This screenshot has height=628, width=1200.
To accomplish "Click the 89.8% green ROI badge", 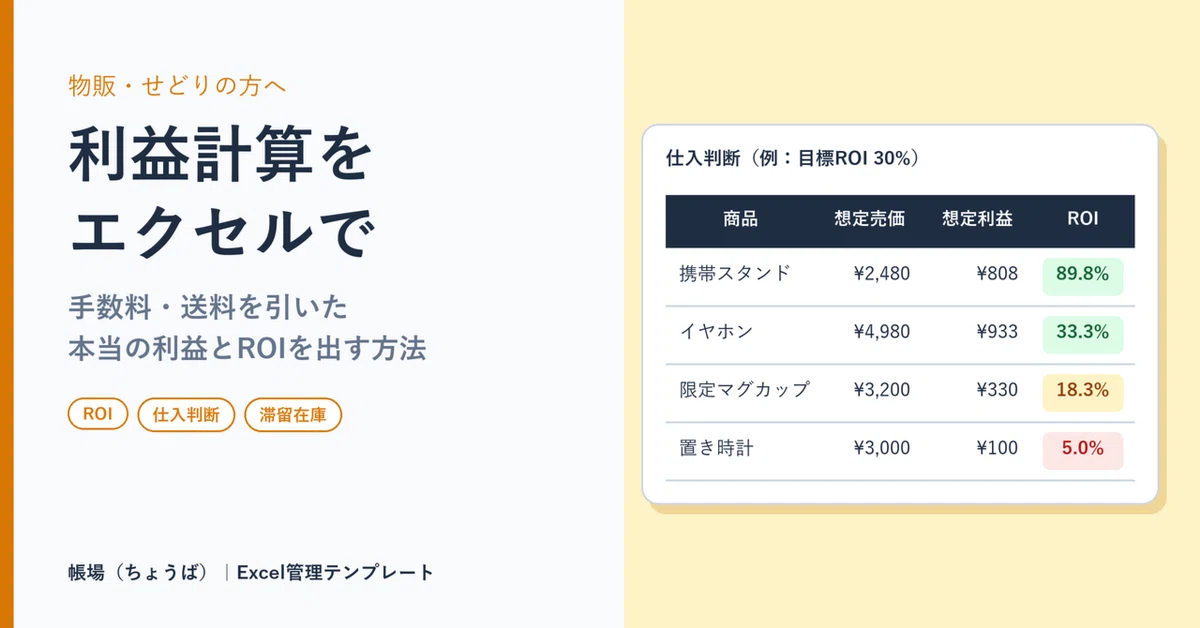I will tap(1082, 276).
